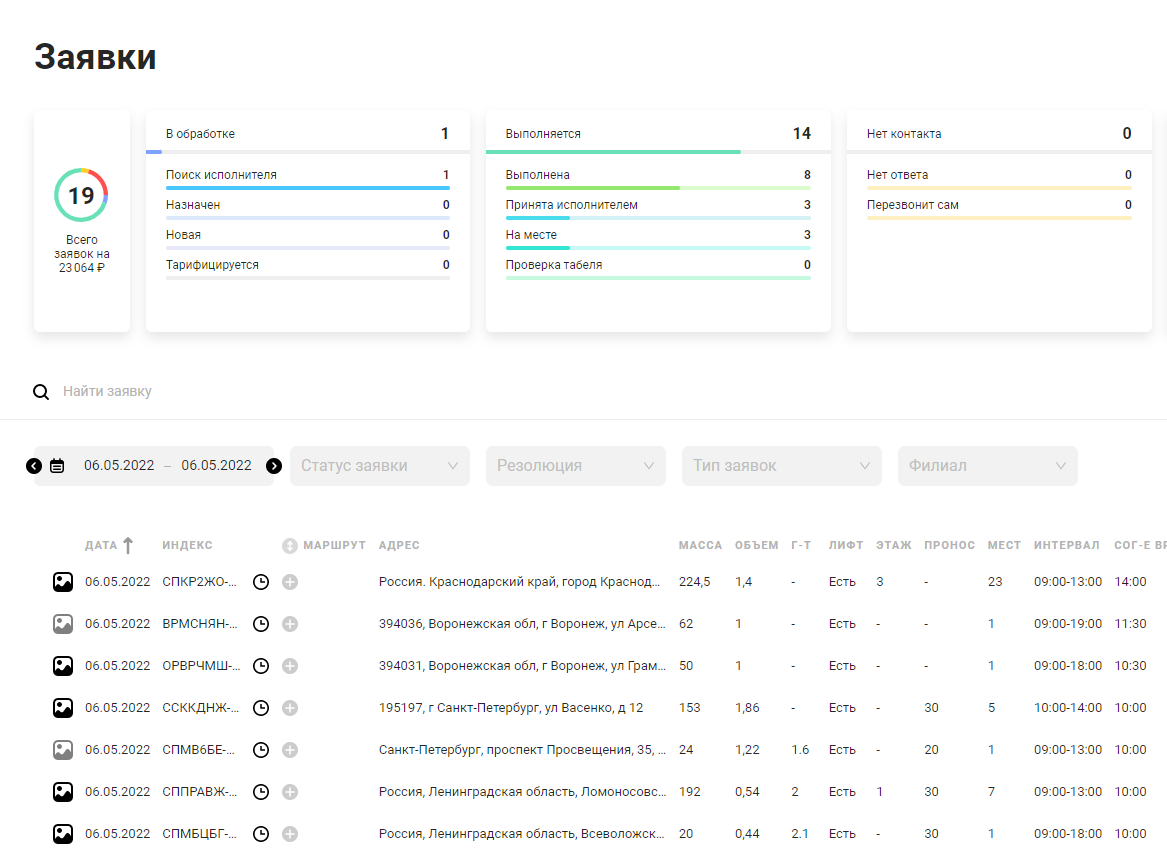Select Новая status row
The height and width of the screenshot is (859, 1167).
coord(307,237)
